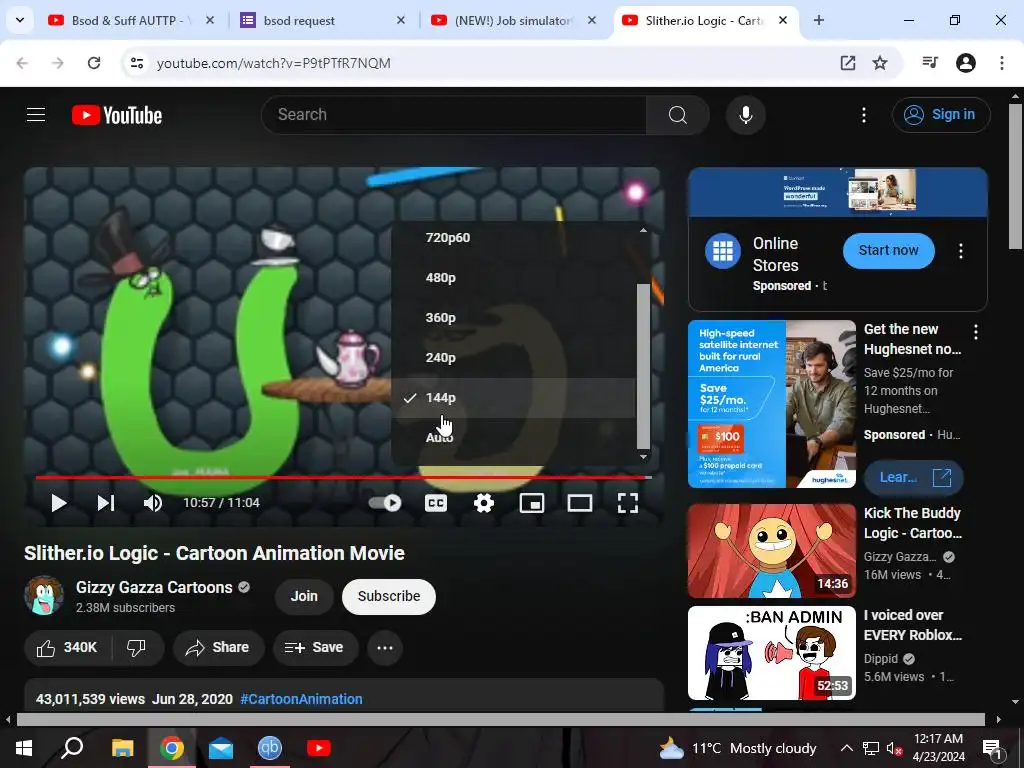Go to the YouTube home logo
Image resolution: width=1024 pixels, height=768 pixels.
[117, 115]
